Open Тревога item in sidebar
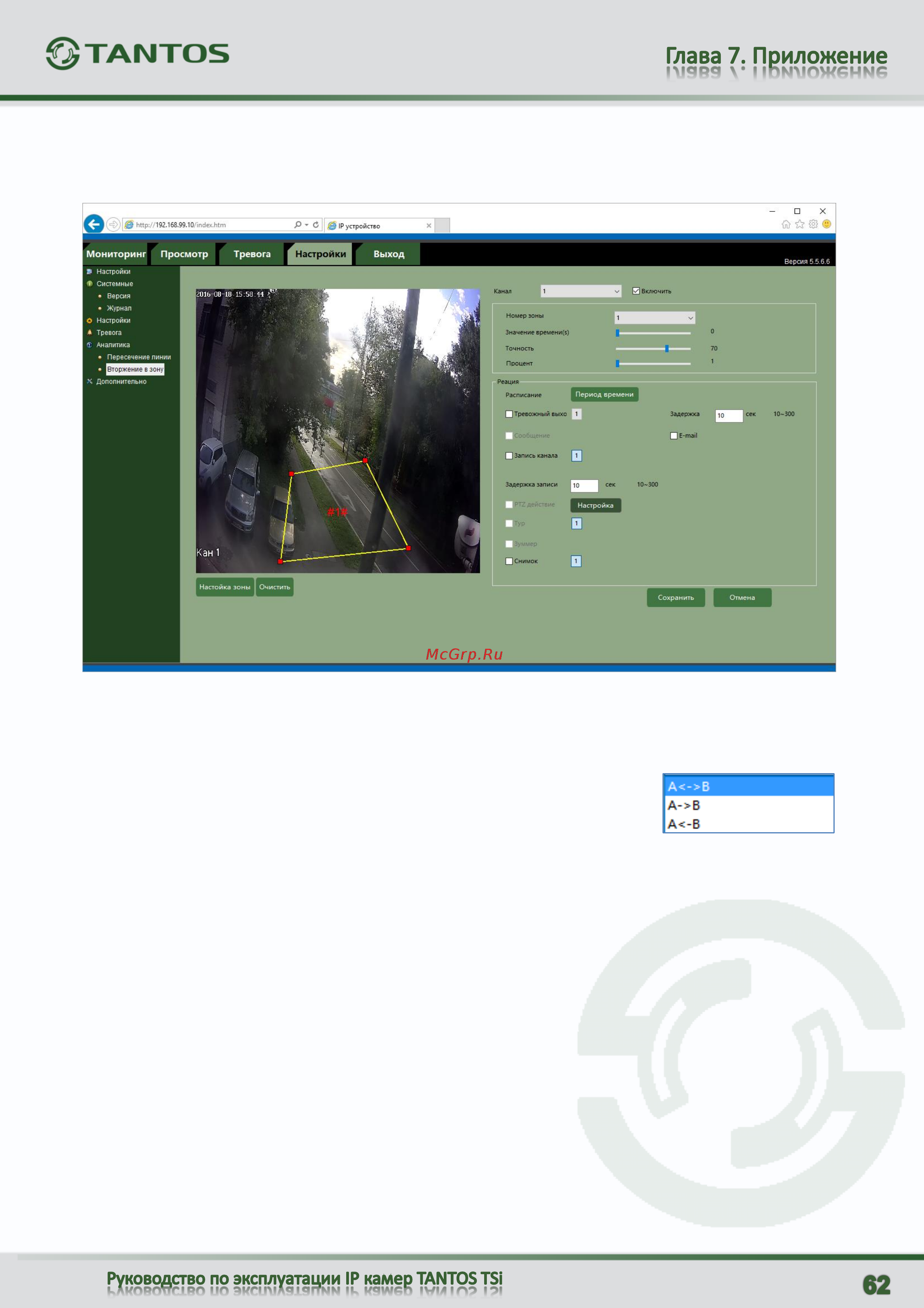924x1308 pixels. click(x=109, y=333)
